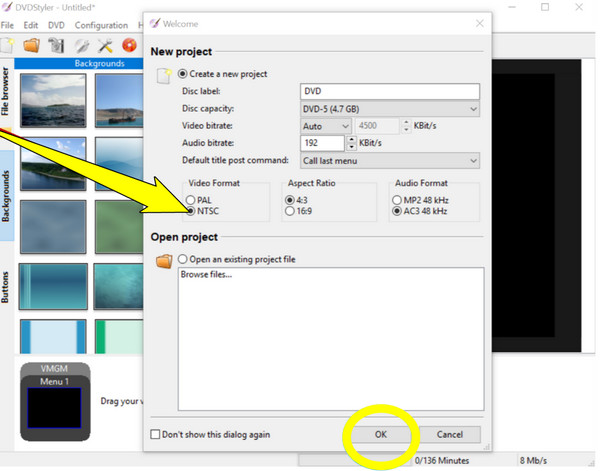Click the Open project folder icon in toolbar
The height and width of the screenshot is (471, 600).
click(31, 46)
